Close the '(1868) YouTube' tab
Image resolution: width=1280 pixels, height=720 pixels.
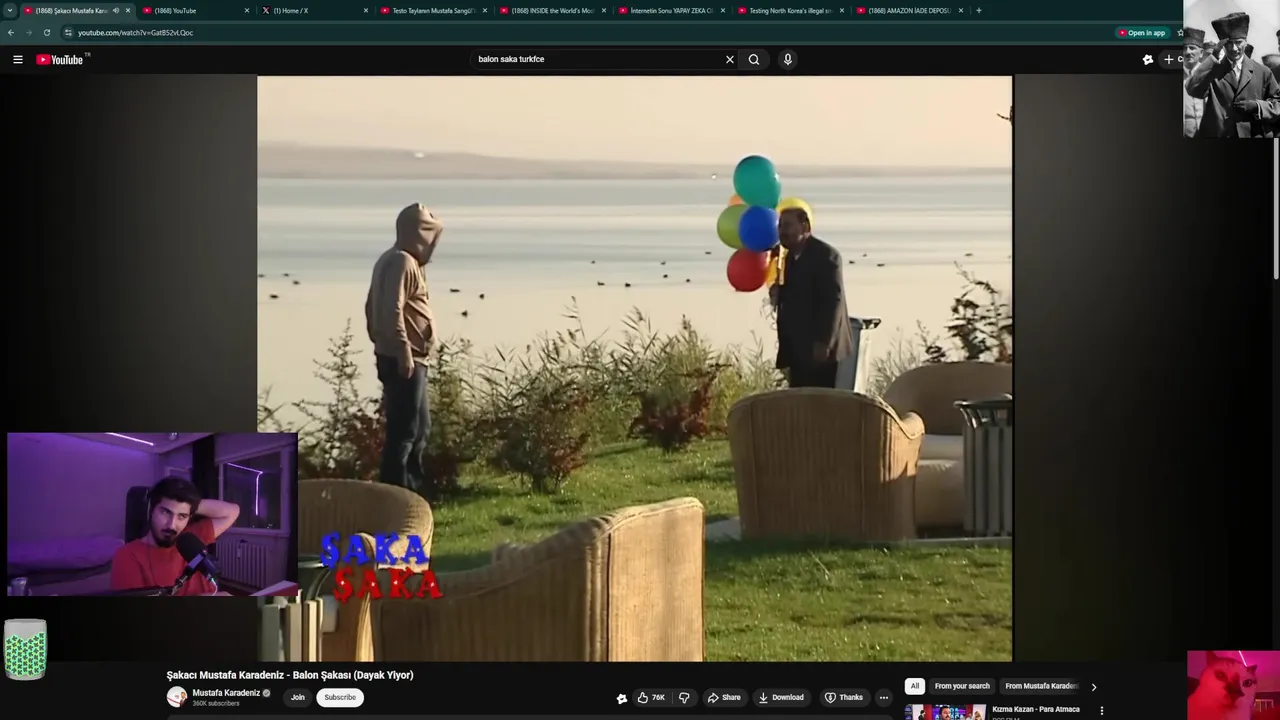tap(247, 10)
